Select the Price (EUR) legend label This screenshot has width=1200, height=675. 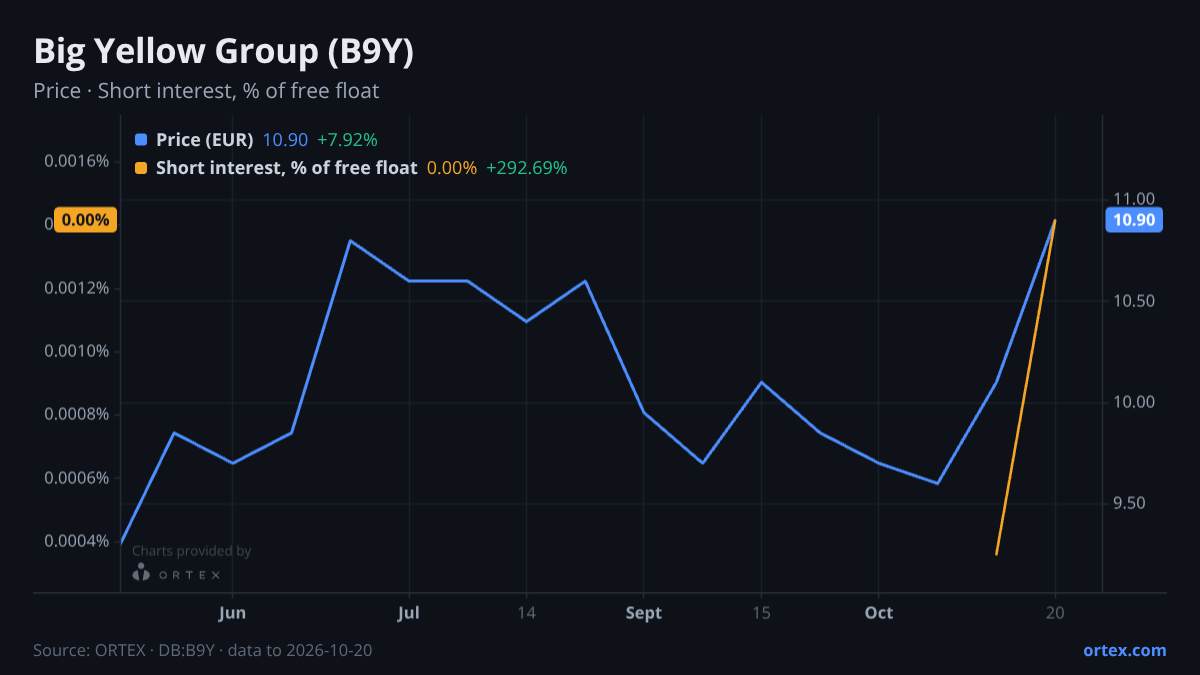[204, 140]
